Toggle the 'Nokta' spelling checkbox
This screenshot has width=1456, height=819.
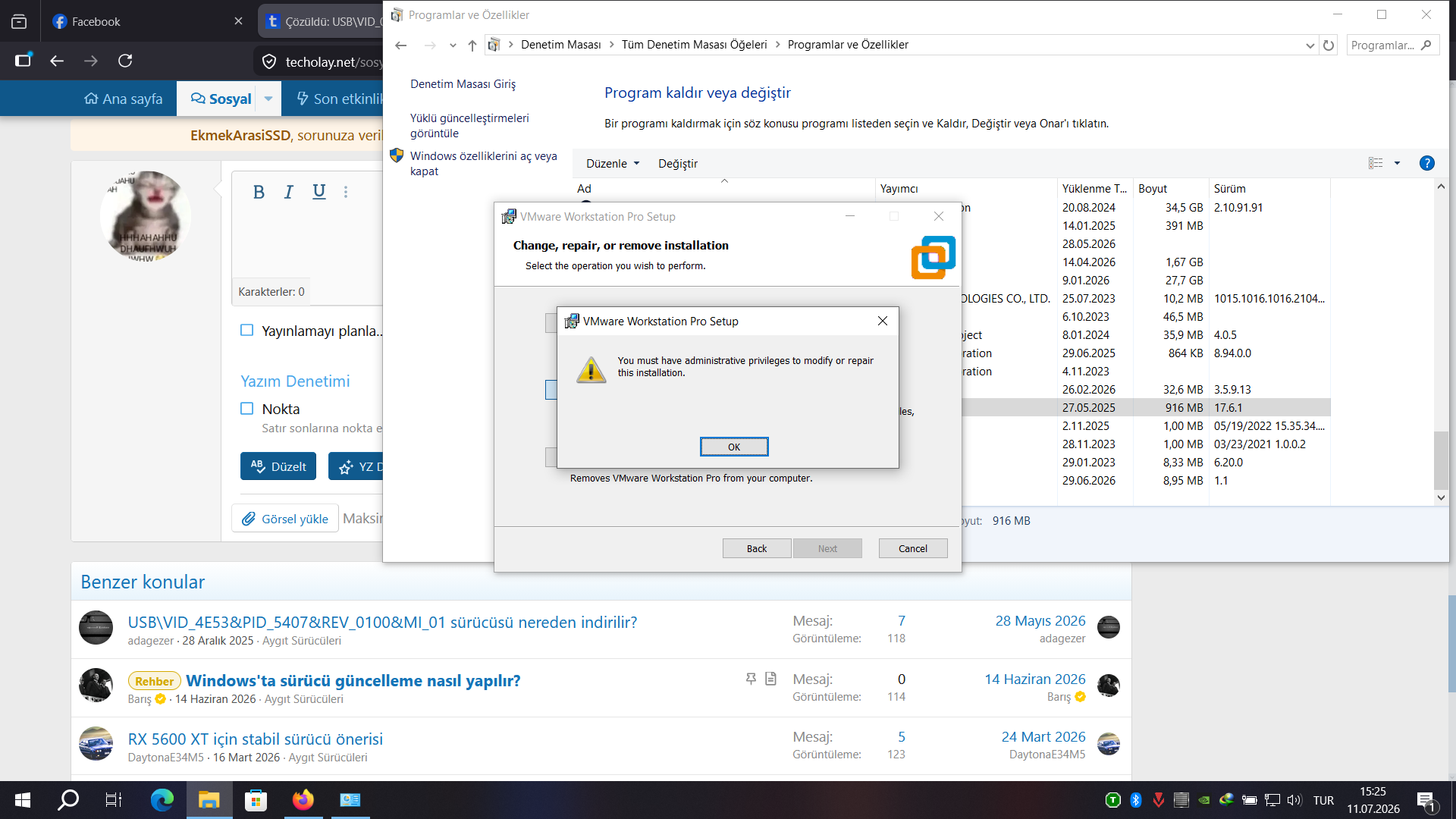(246, 409)
